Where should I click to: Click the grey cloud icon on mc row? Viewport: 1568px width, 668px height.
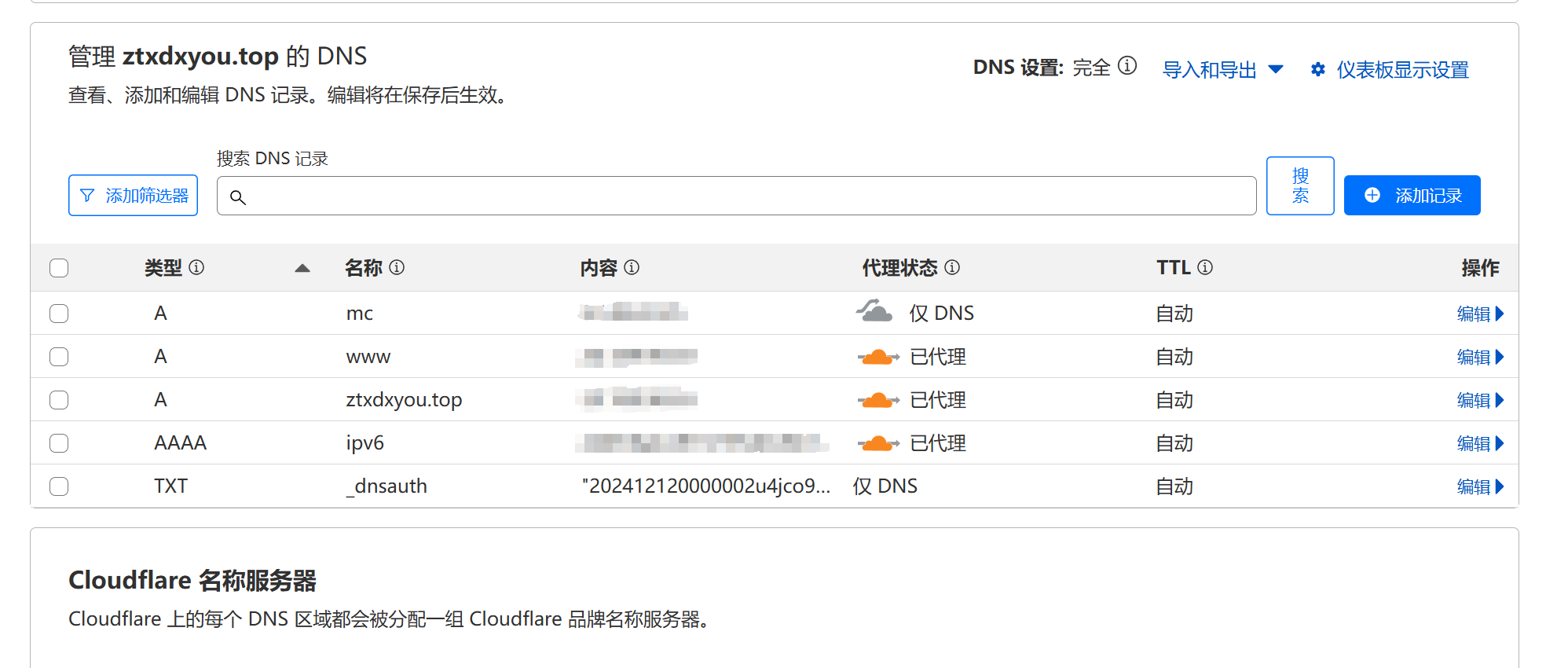[874, 311]
